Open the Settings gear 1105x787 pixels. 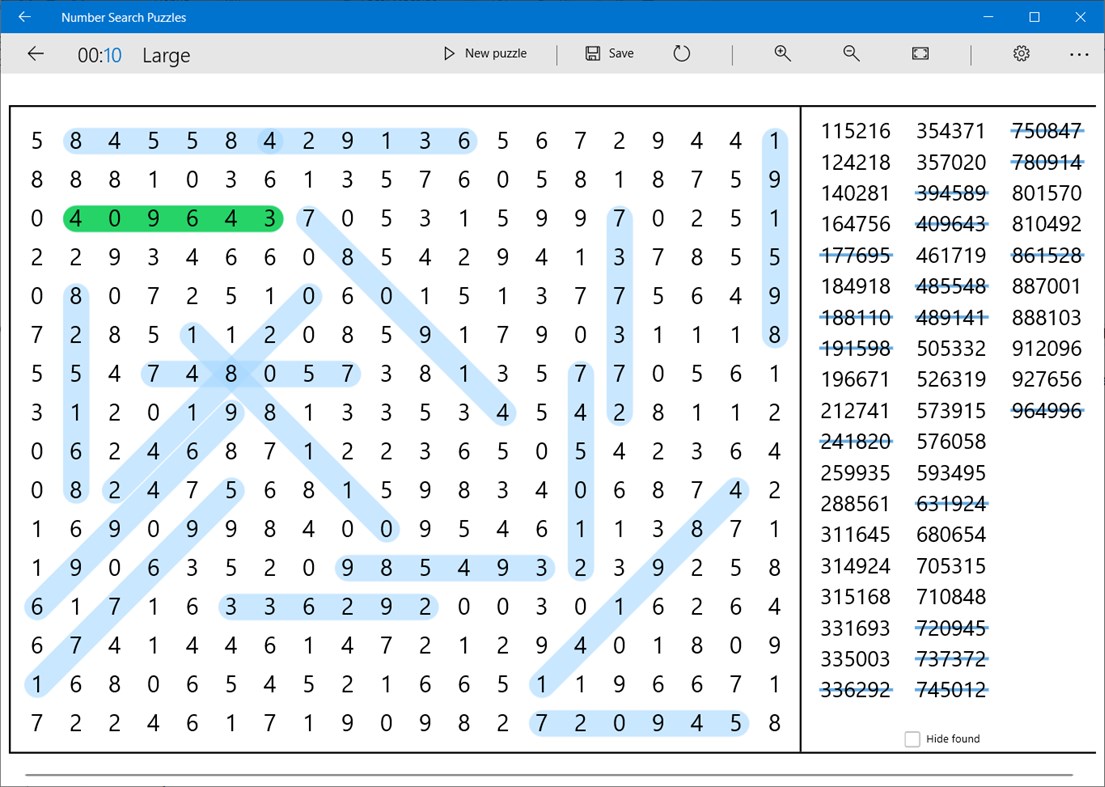click(x=1020, y=53)
